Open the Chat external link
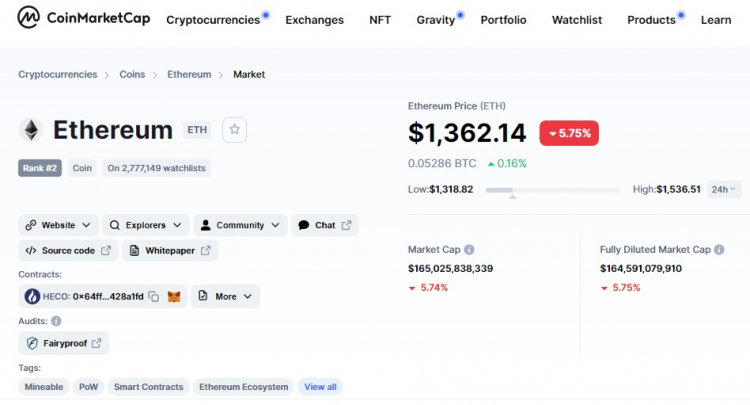The width and height of the screenshot is (750, 405). (325, 225)
